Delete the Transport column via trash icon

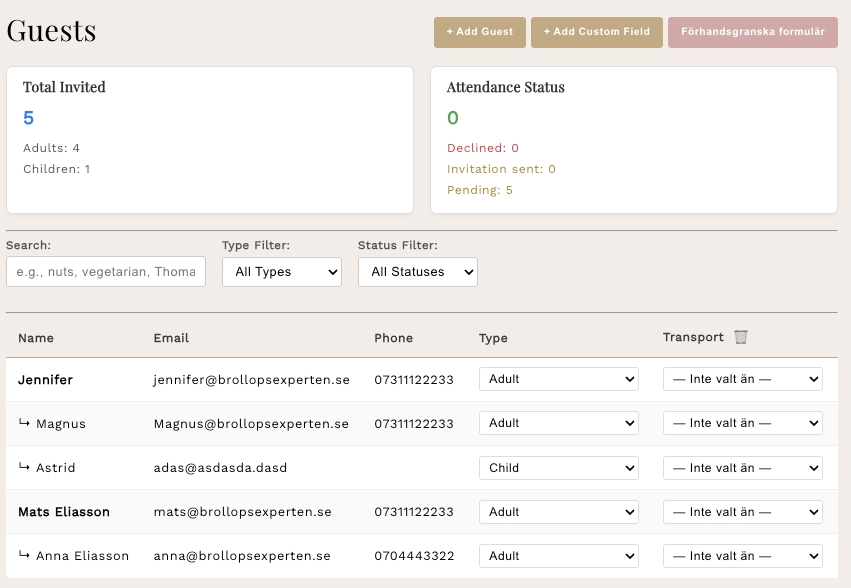[741, 337]
